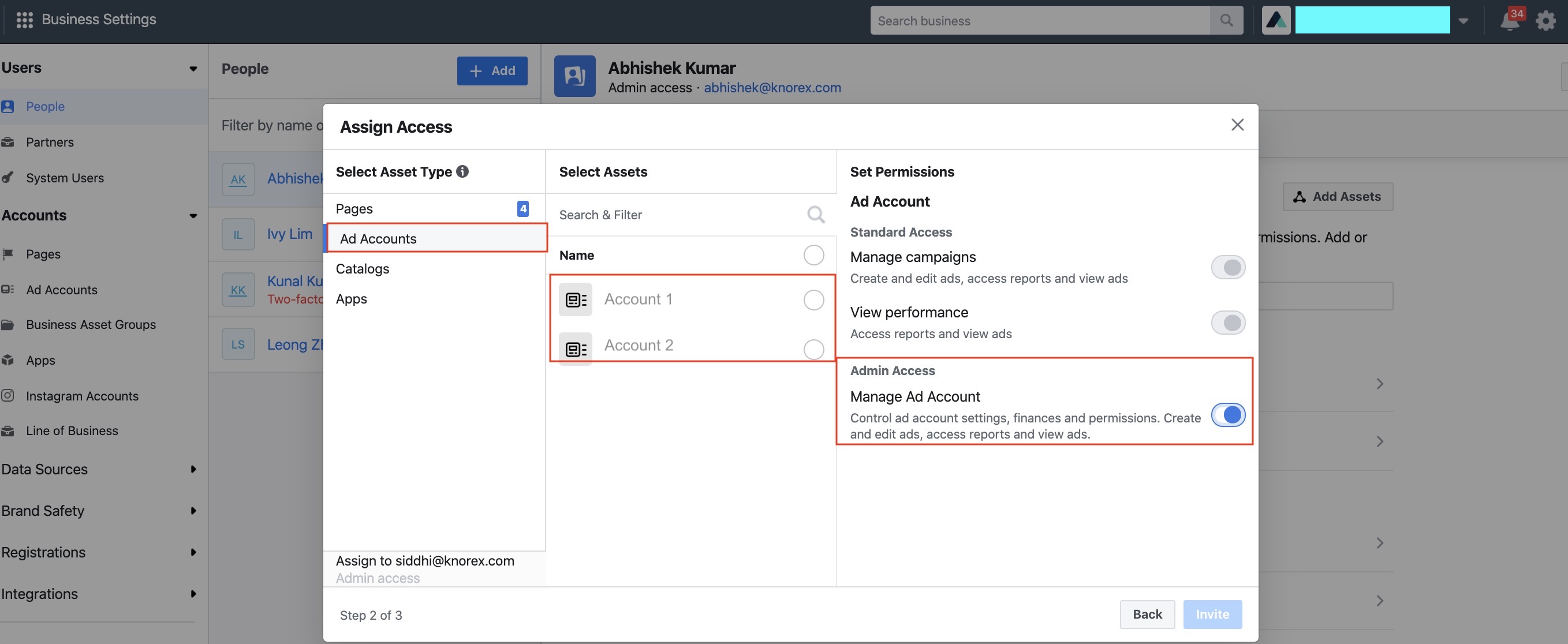Screen dimensions: 1568x644
Task: Click the search magnifier in Search business
Action: pyautogui.click(x=1226, y=21)
